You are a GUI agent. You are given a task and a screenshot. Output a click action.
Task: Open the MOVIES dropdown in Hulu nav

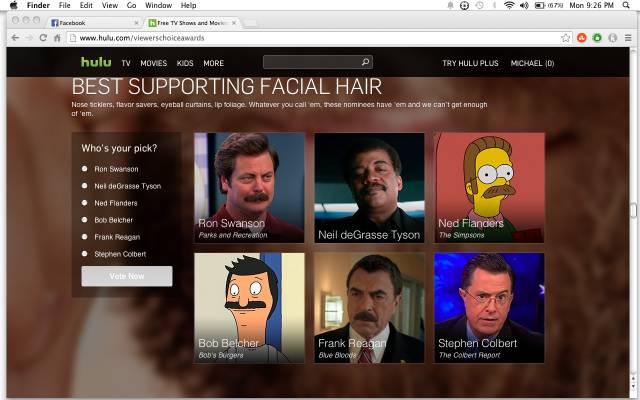pyautogui.click(x=153, y=63)
